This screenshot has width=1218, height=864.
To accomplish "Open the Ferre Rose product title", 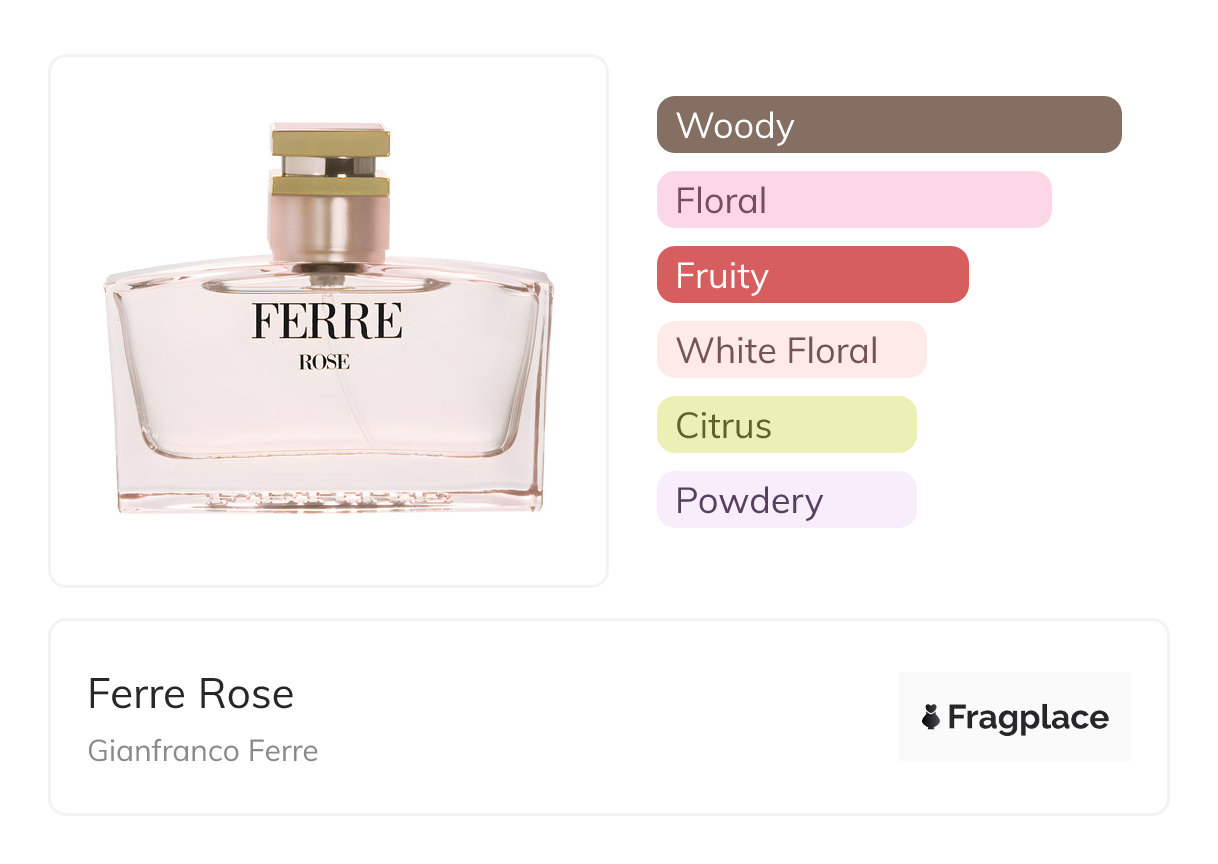I will (x=191, y=694).
